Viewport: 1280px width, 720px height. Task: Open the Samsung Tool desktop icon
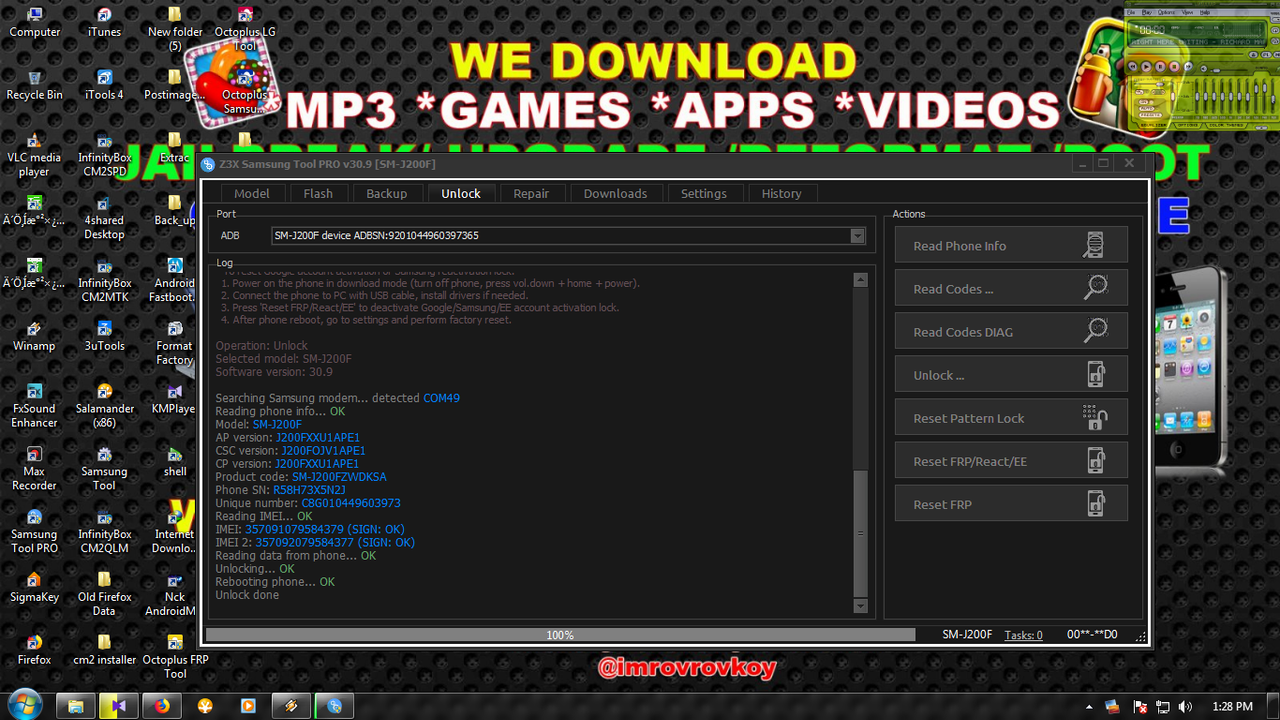(104, 470)
